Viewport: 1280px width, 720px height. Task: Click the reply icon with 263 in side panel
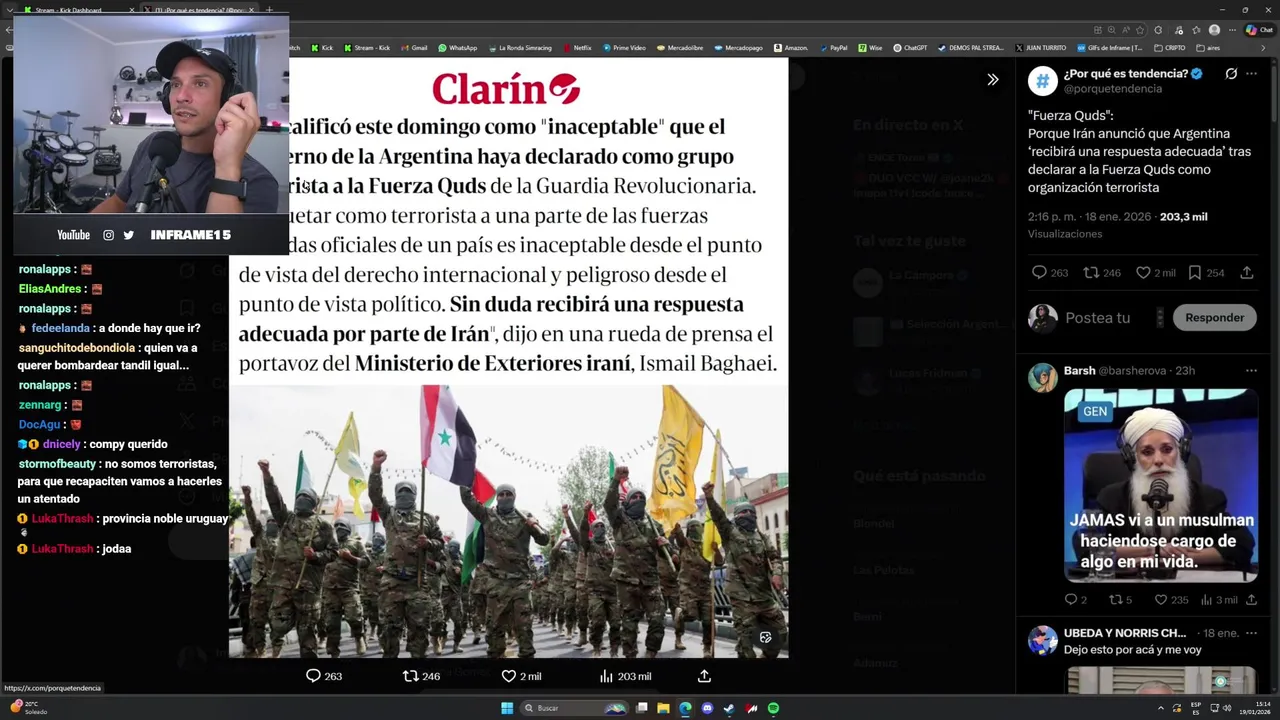(1039, 273)
